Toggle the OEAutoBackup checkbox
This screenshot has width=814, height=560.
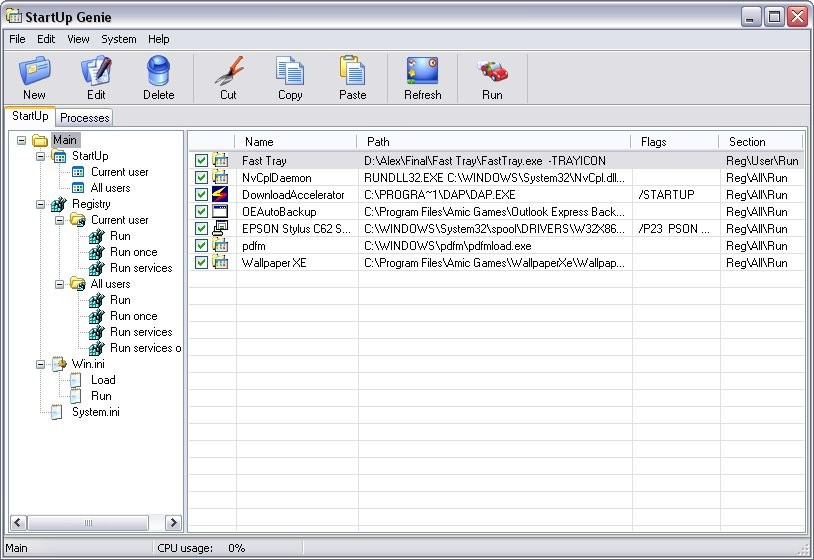pyautogui.click(x=201, y=211)
